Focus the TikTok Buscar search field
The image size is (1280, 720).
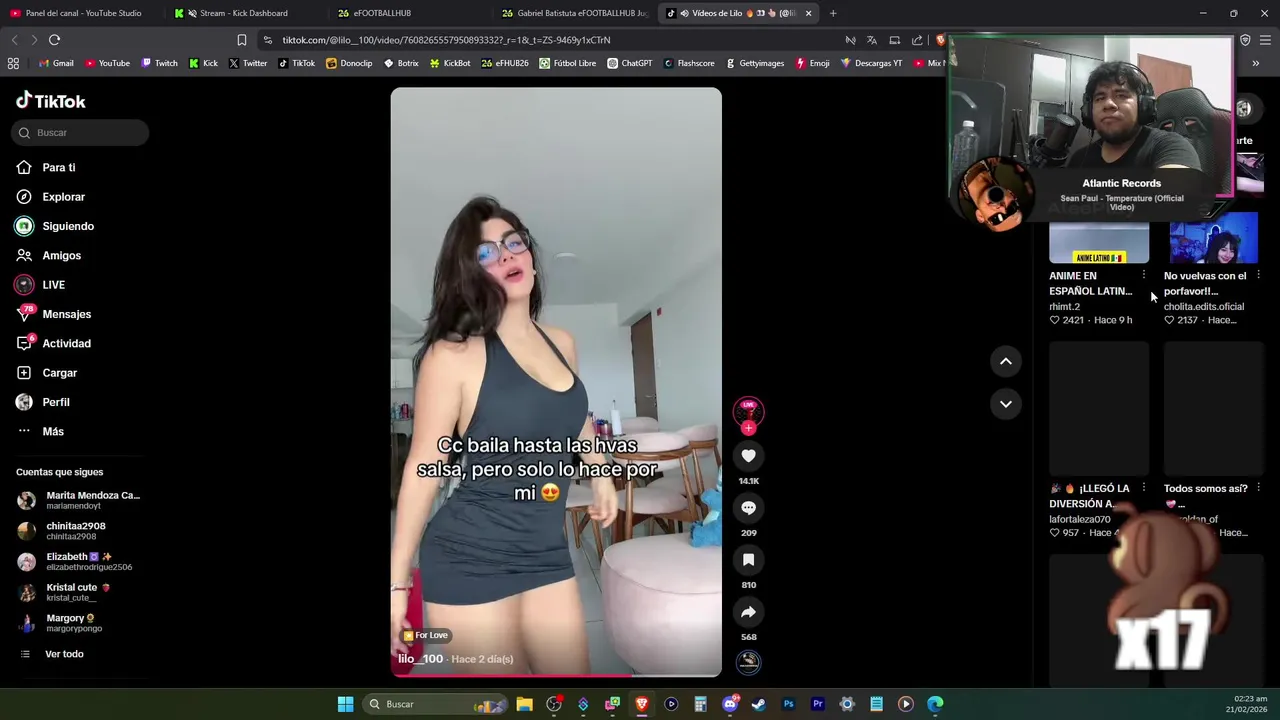pyautogui.click(x=82, y=133)
